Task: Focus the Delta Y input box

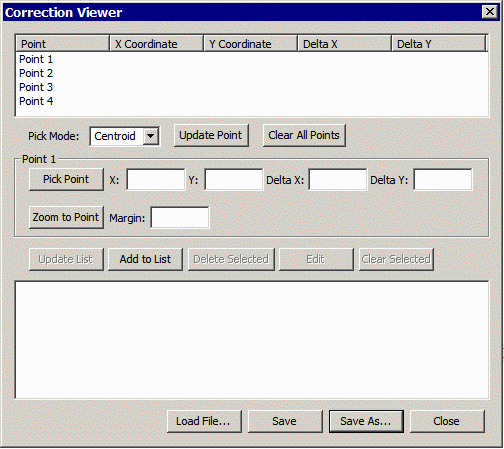Action: coord(443,180)
